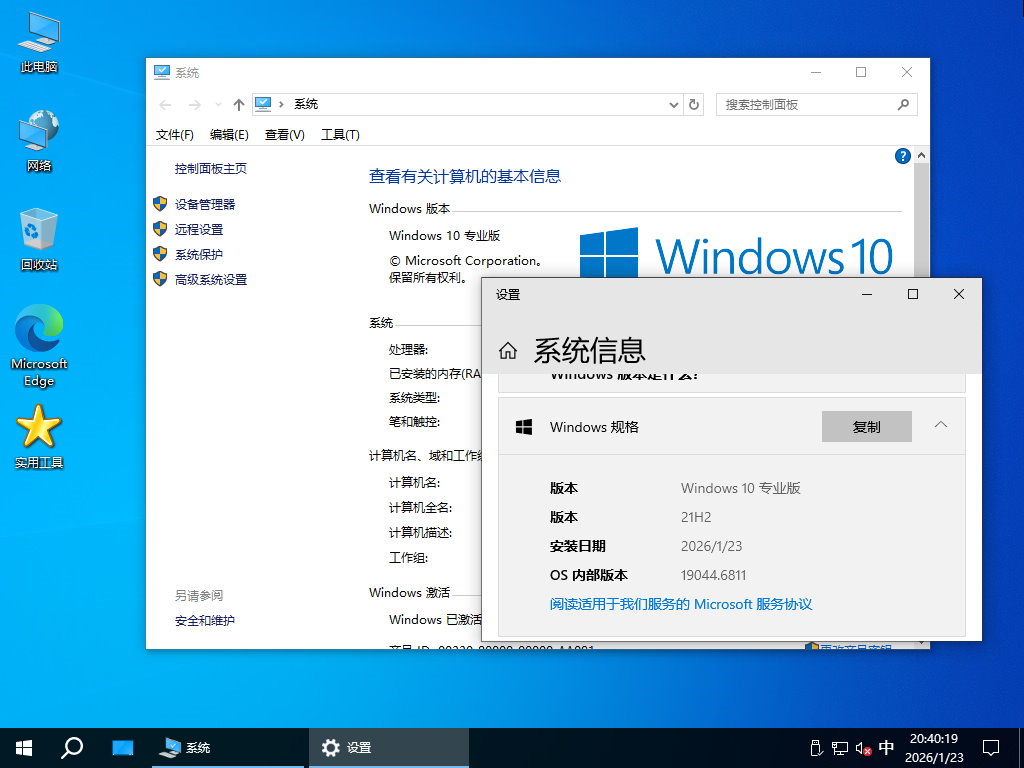Open the 查看 menu
Image resolution: width=1024 pixels, height=768 pixels.
[284, 135]
